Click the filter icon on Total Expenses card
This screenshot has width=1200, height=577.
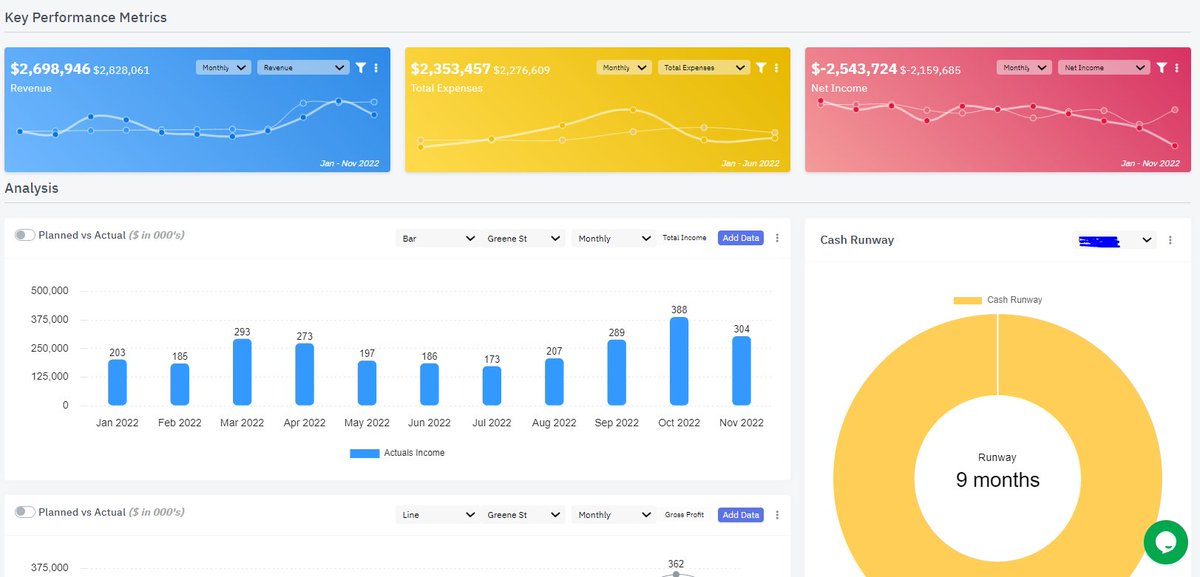761,68
